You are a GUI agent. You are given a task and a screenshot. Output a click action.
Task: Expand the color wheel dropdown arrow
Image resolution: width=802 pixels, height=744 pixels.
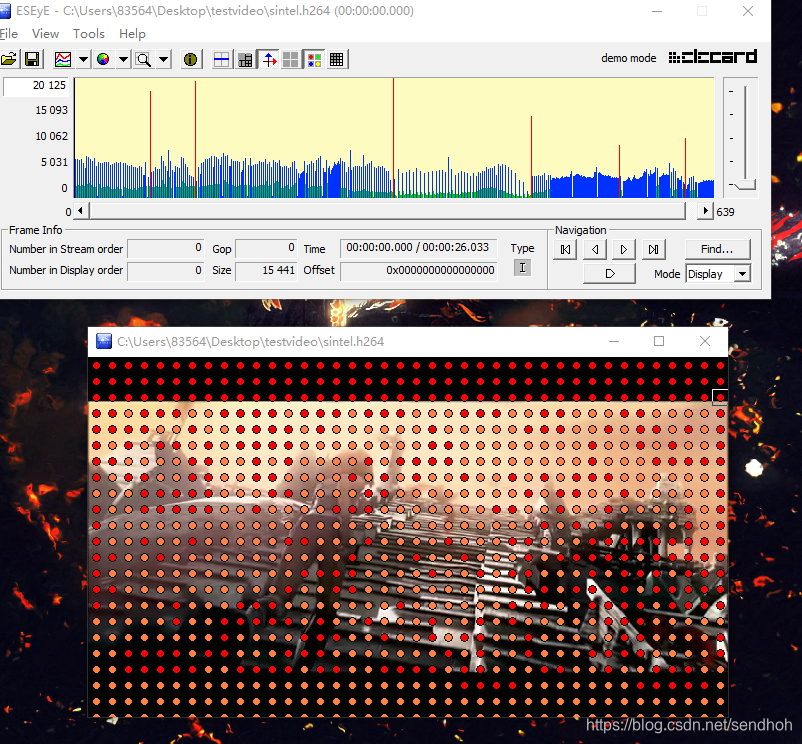[x=123, y=59]
